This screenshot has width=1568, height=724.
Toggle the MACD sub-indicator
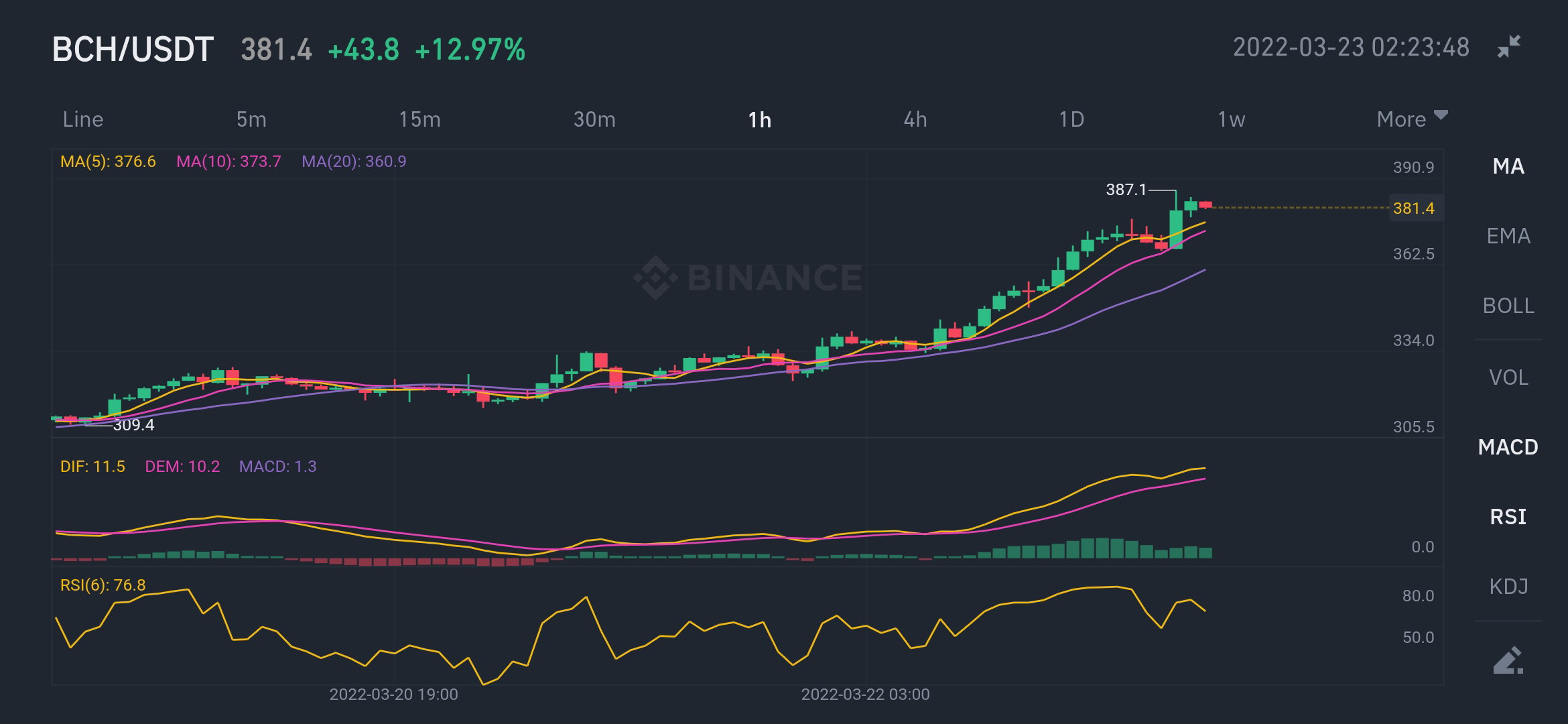coord(1508,447)
